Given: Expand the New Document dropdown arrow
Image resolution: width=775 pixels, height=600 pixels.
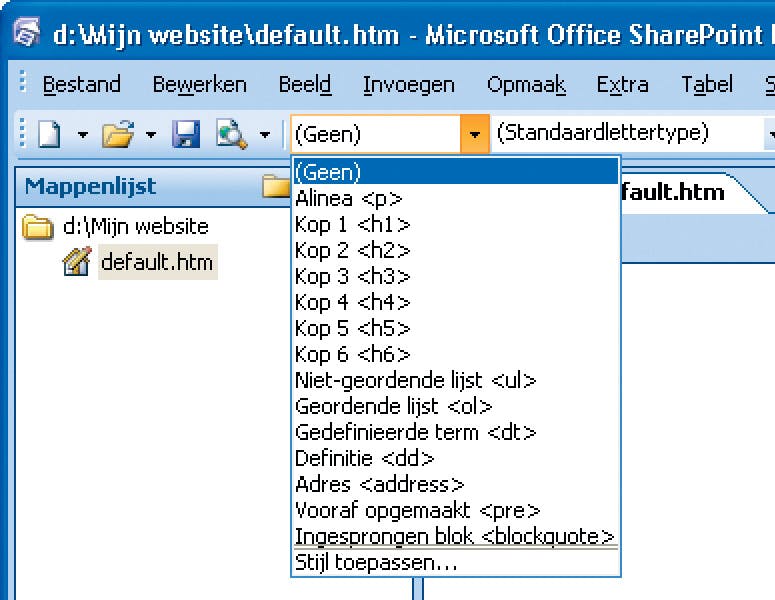Looking at the screenshot, I should pos(82,134).
